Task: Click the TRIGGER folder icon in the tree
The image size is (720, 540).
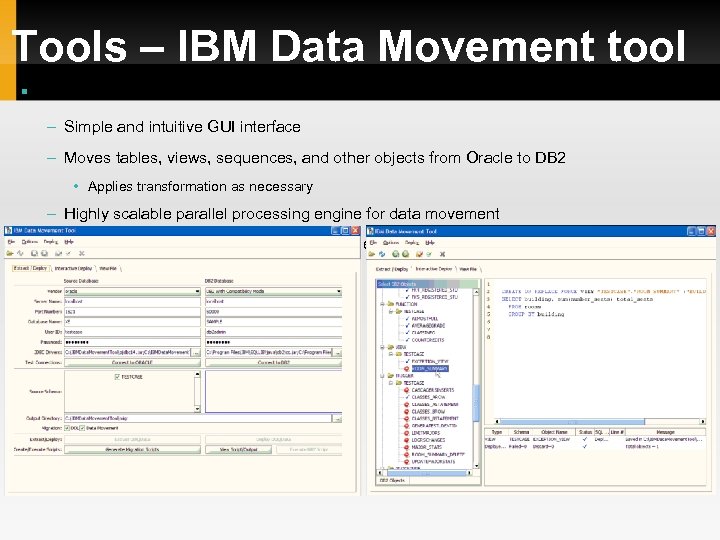Action: 391,376
